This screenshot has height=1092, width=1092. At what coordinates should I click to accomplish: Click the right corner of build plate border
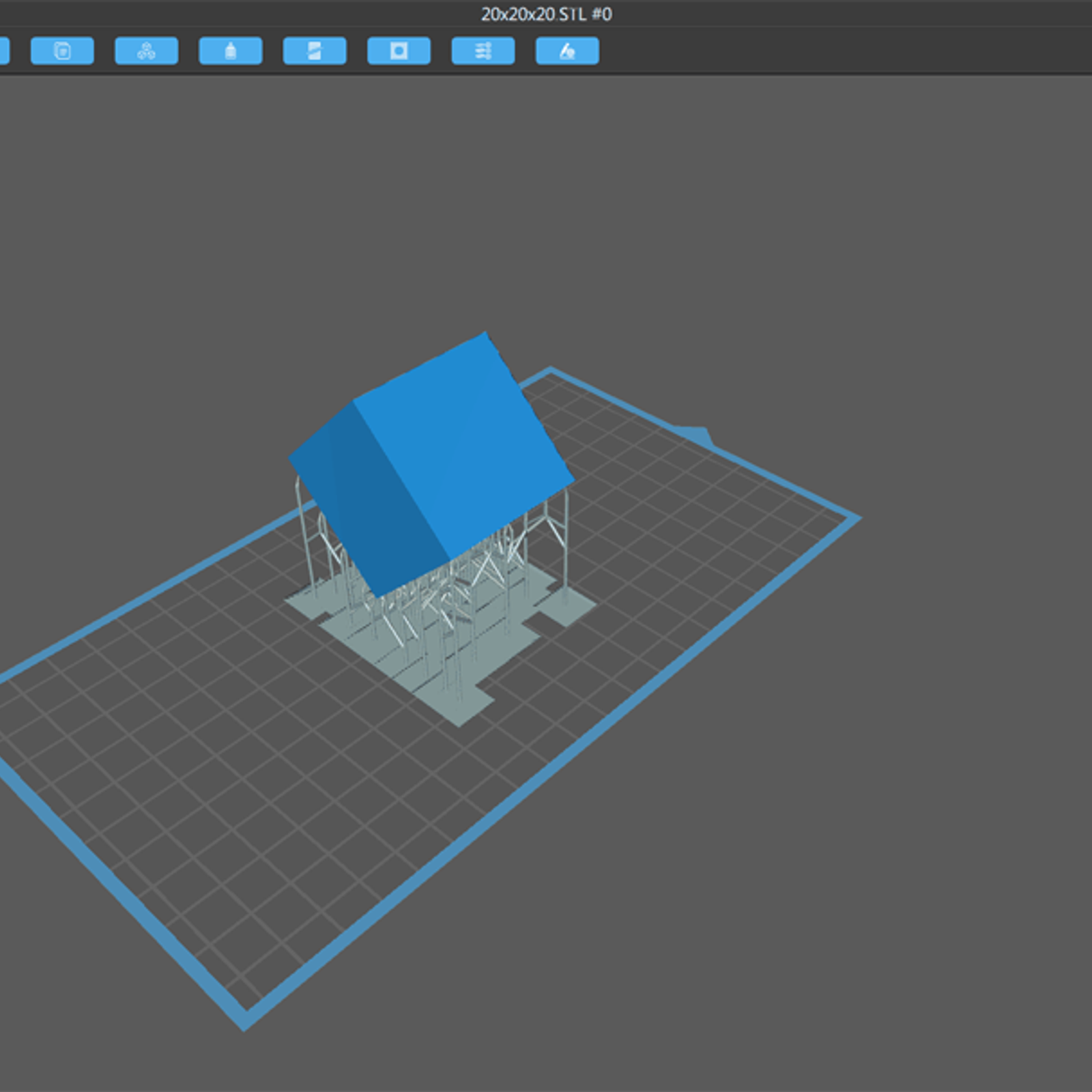(x=856, y=519)
